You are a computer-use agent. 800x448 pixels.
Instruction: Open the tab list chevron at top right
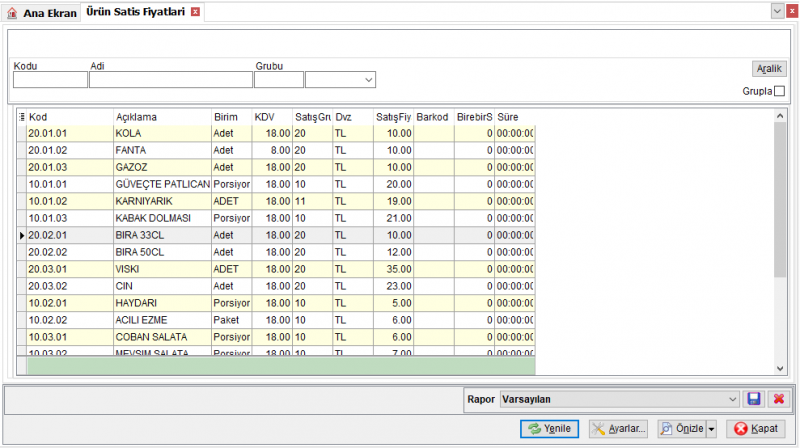click(x=777, y=11)
